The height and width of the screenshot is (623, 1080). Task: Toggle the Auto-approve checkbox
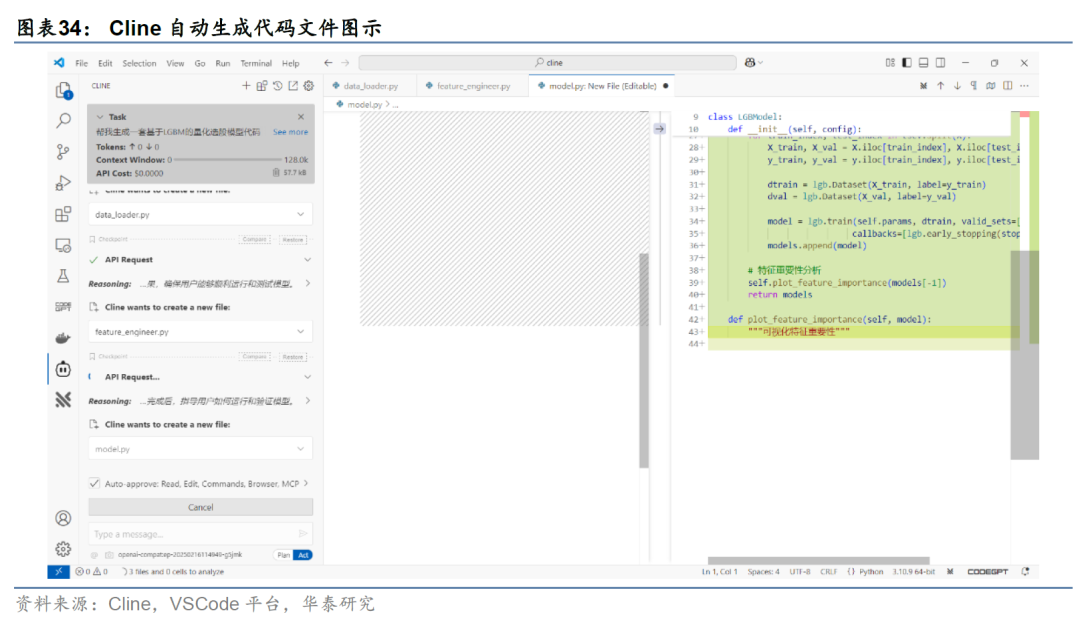point(95,483)
